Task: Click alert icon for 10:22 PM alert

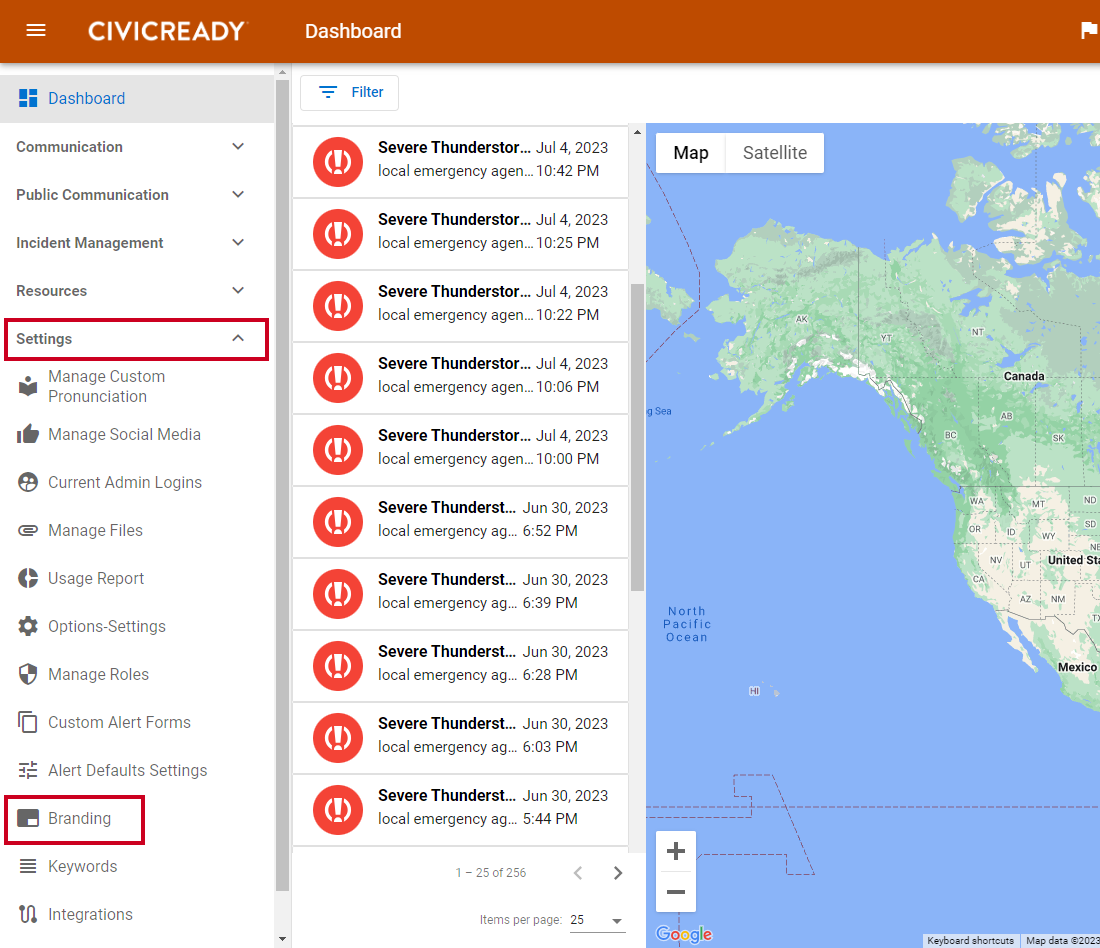Action: point(338,306)
